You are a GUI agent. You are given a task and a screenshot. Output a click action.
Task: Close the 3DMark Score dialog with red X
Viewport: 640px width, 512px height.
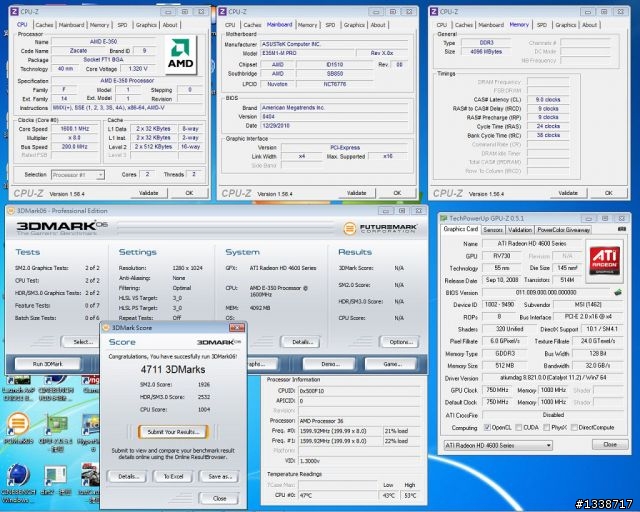pyautogui.click(x=237, y=327)
